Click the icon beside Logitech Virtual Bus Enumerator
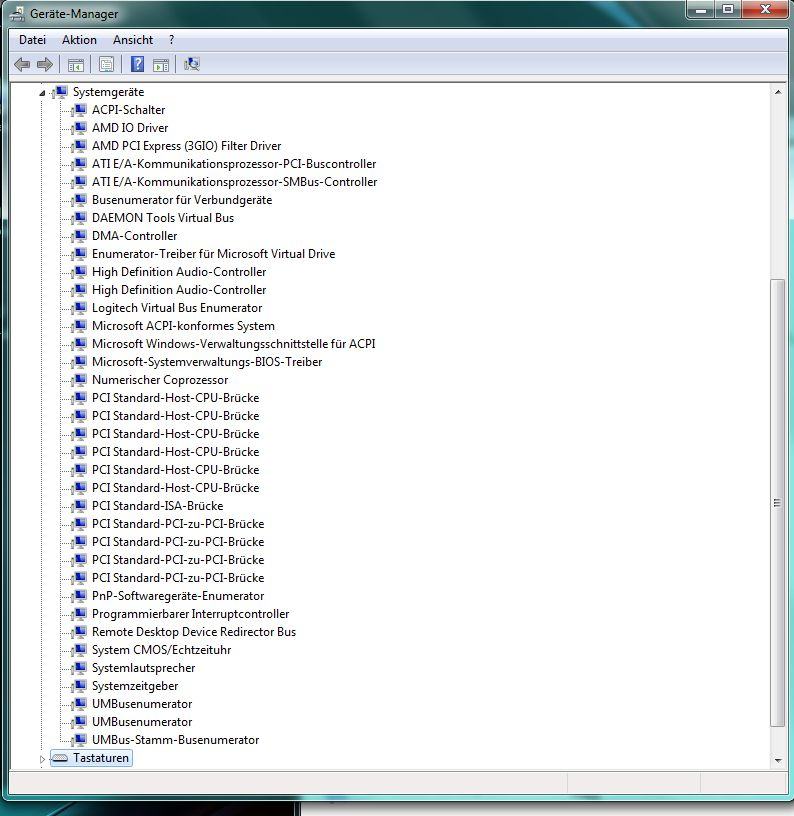The image size is (794, 816). coord(79,308)
